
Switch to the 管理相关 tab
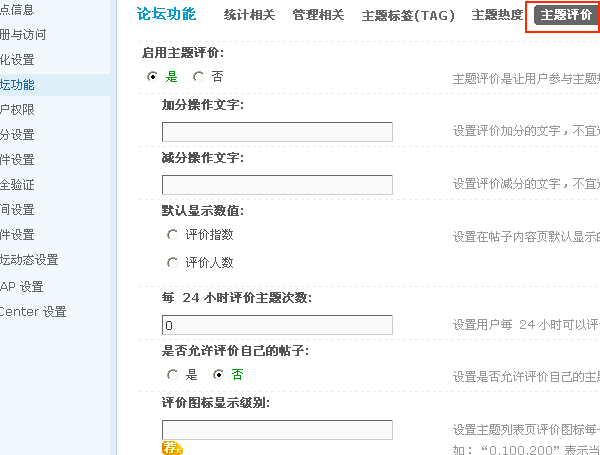pos(318,15)
